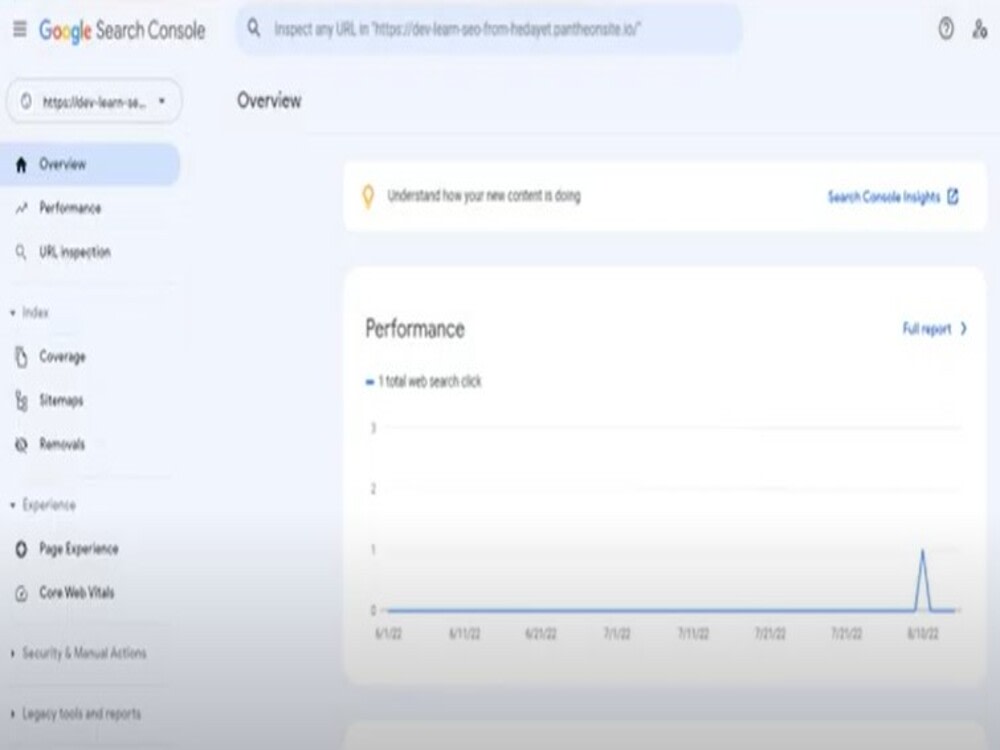Open Core Web Vitals in sidebar
Viewport: 1000px width, 750px height.
[89, 593]
